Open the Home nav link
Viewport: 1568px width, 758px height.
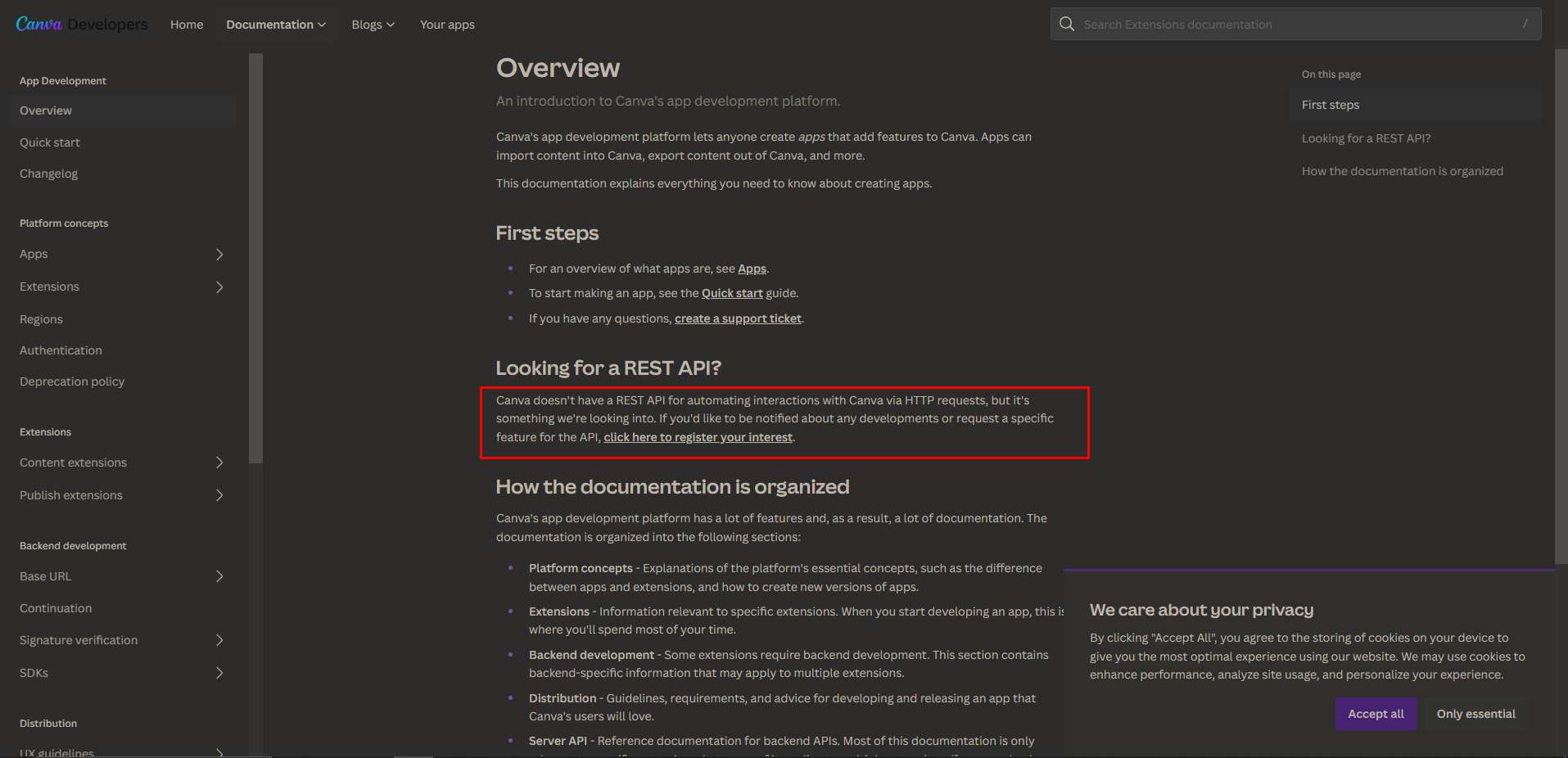187,25
